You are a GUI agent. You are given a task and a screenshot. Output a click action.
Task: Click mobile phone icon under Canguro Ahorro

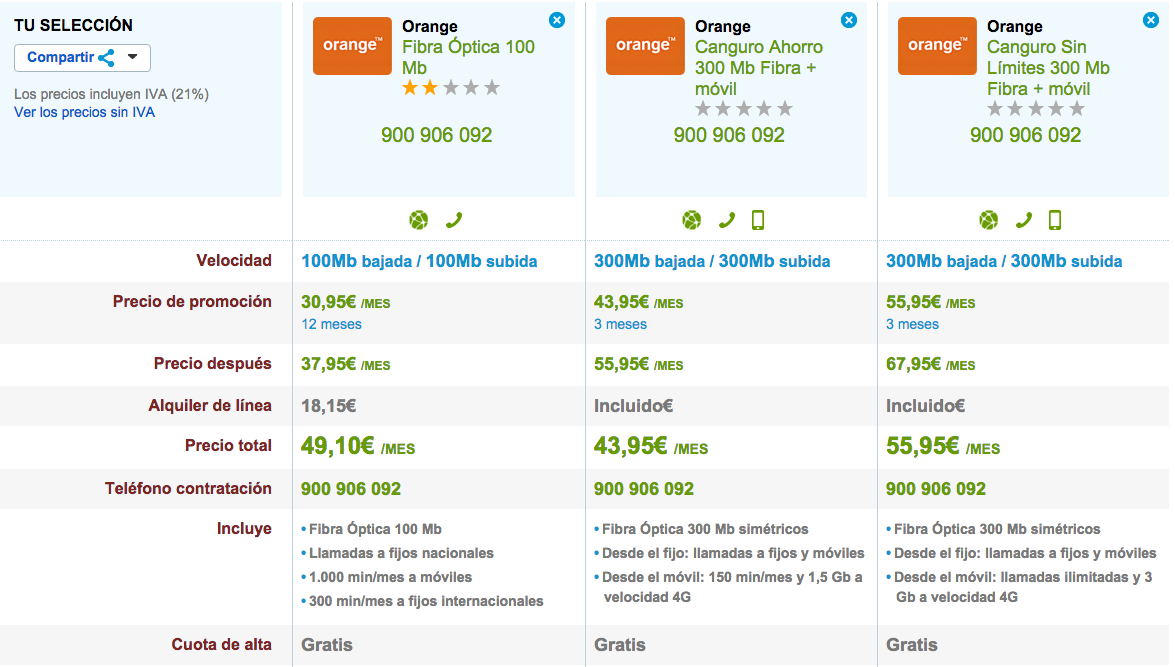pos(758,220)
